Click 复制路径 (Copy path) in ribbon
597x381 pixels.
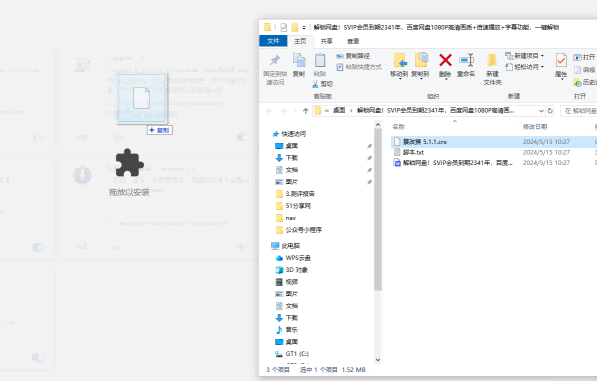[x=353, y=56]
